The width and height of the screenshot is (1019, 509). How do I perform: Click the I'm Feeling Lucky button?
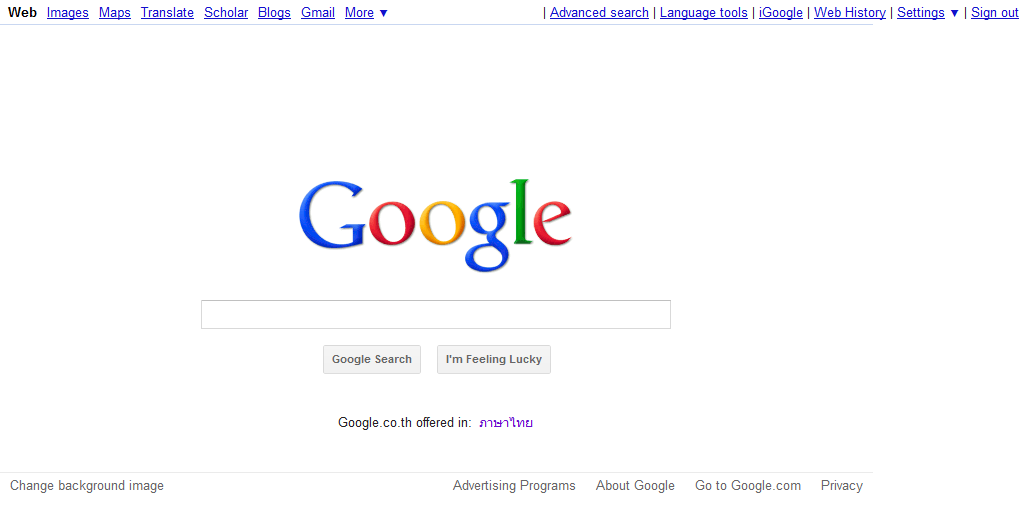pos(494,359)
